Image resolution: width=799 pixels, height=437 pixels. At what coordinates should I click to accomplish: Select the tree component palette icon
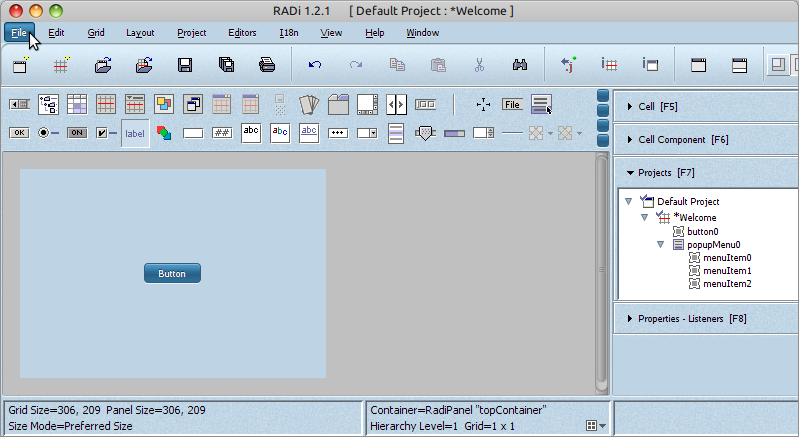48,104
